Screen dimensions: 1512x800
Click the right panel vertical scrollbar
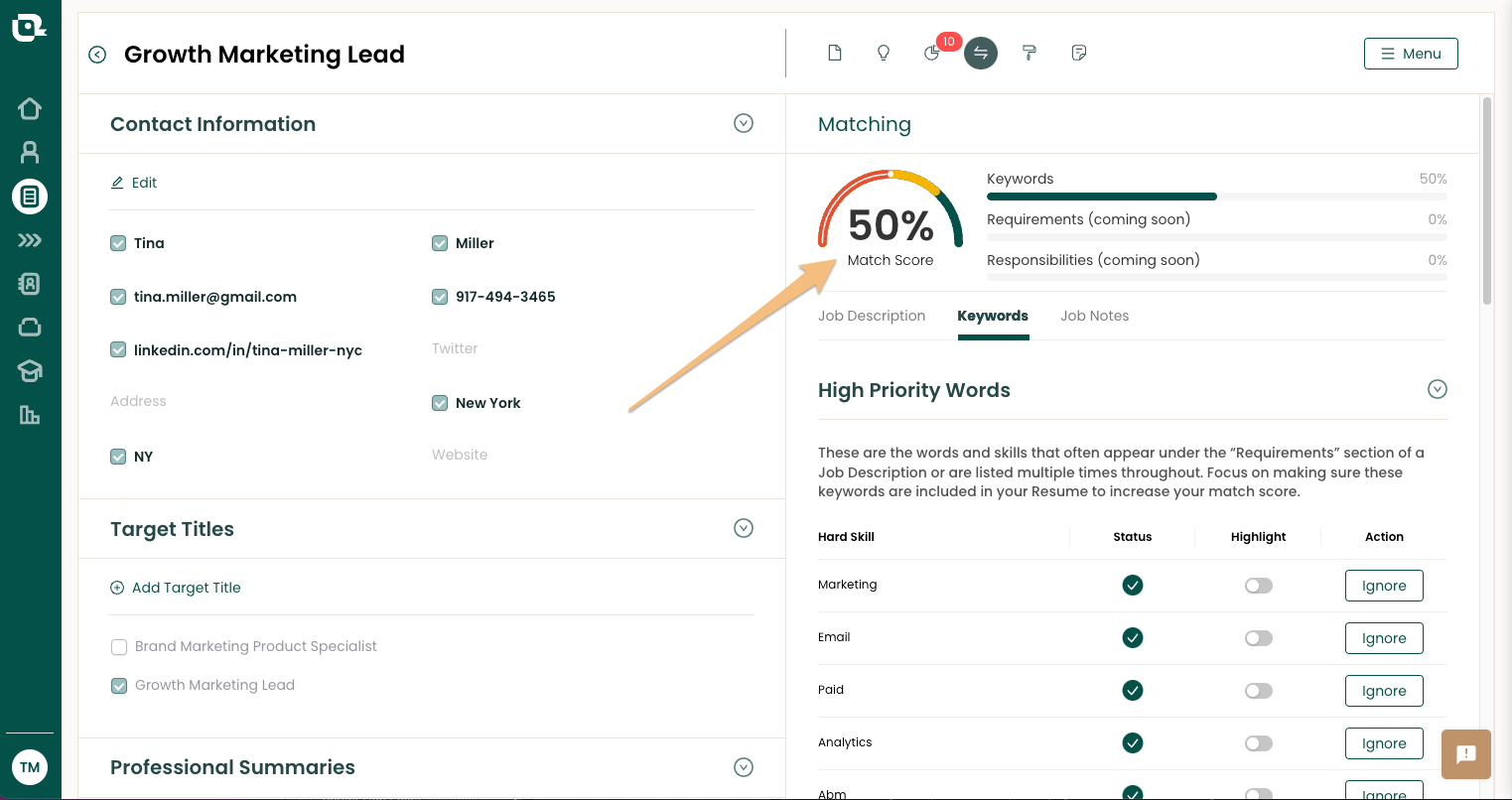[x=1486, y=200]
